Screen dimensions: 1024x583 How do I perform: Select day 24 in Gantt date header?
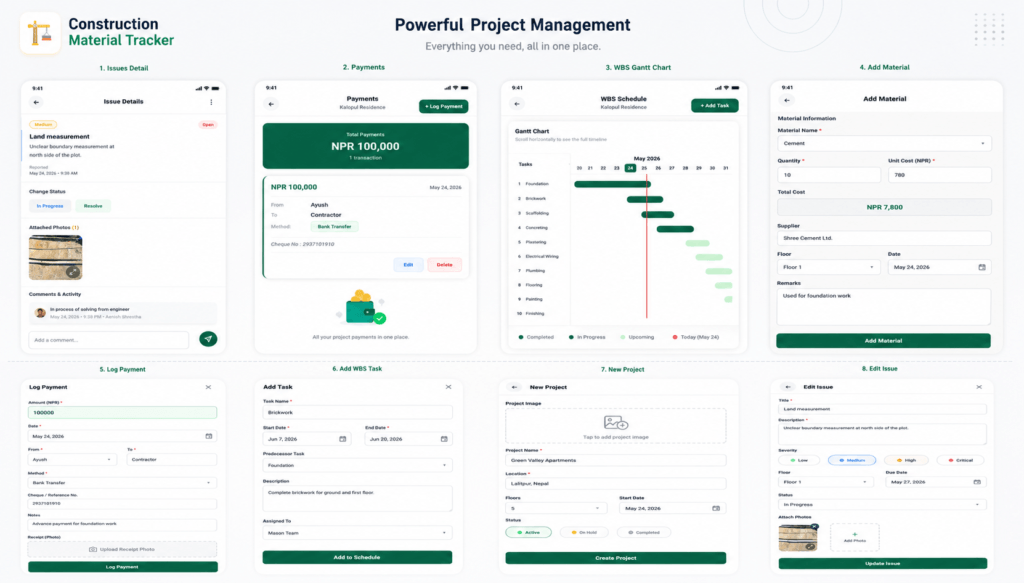click(x=630, y=168)
